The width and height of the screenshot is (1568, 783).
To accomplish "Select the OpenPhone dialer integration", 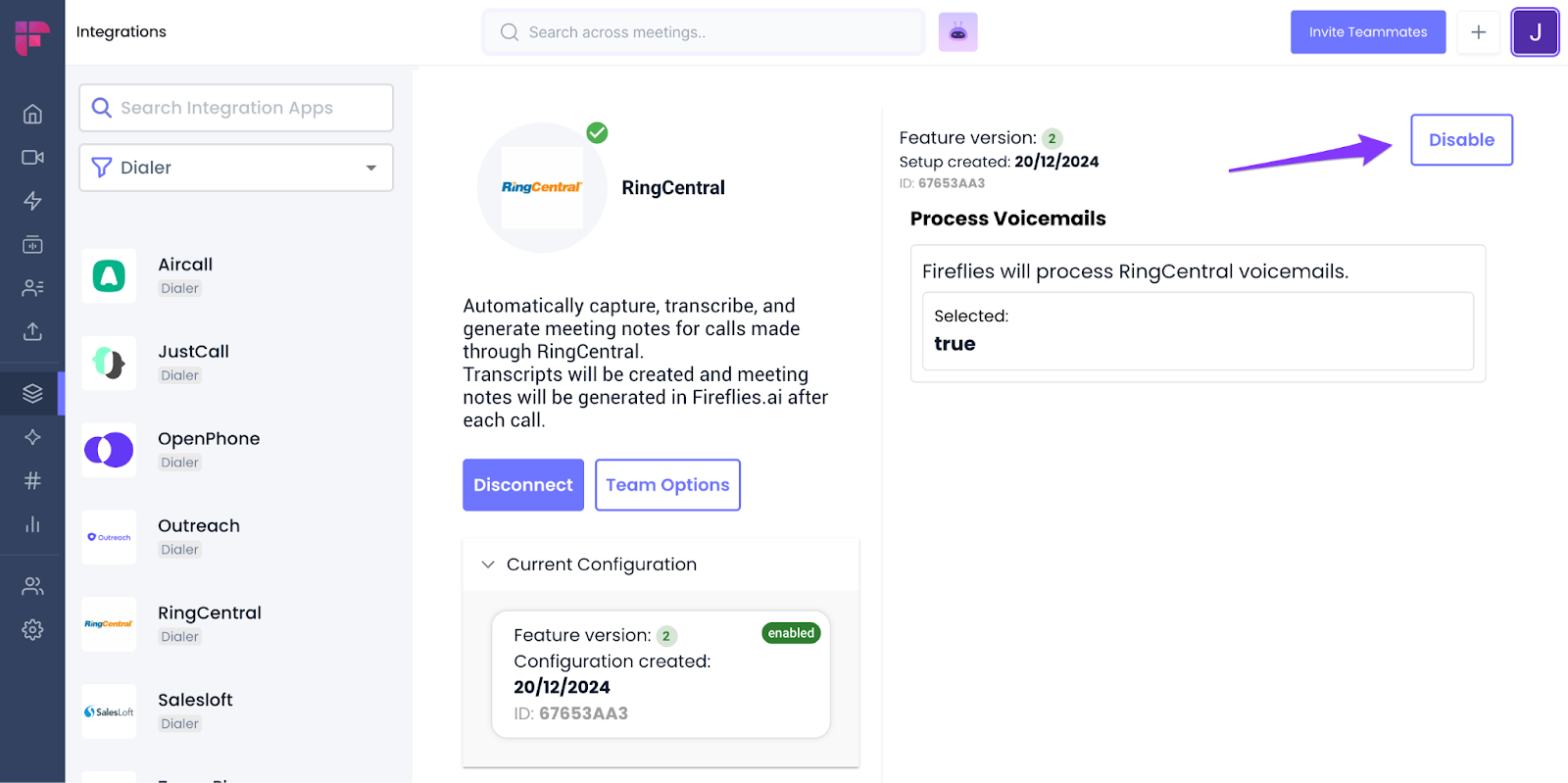I will 208,449.
